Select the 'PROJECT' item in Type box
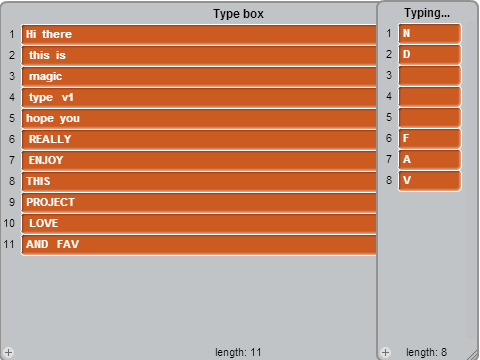The width and height of the screenshot is (480, 360). tap(199, 202)
